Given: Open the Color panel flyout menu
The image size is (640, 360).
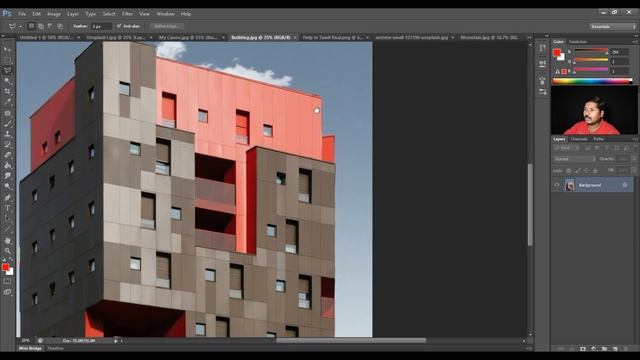Looking at the screenshot, I should click(635, 42).
